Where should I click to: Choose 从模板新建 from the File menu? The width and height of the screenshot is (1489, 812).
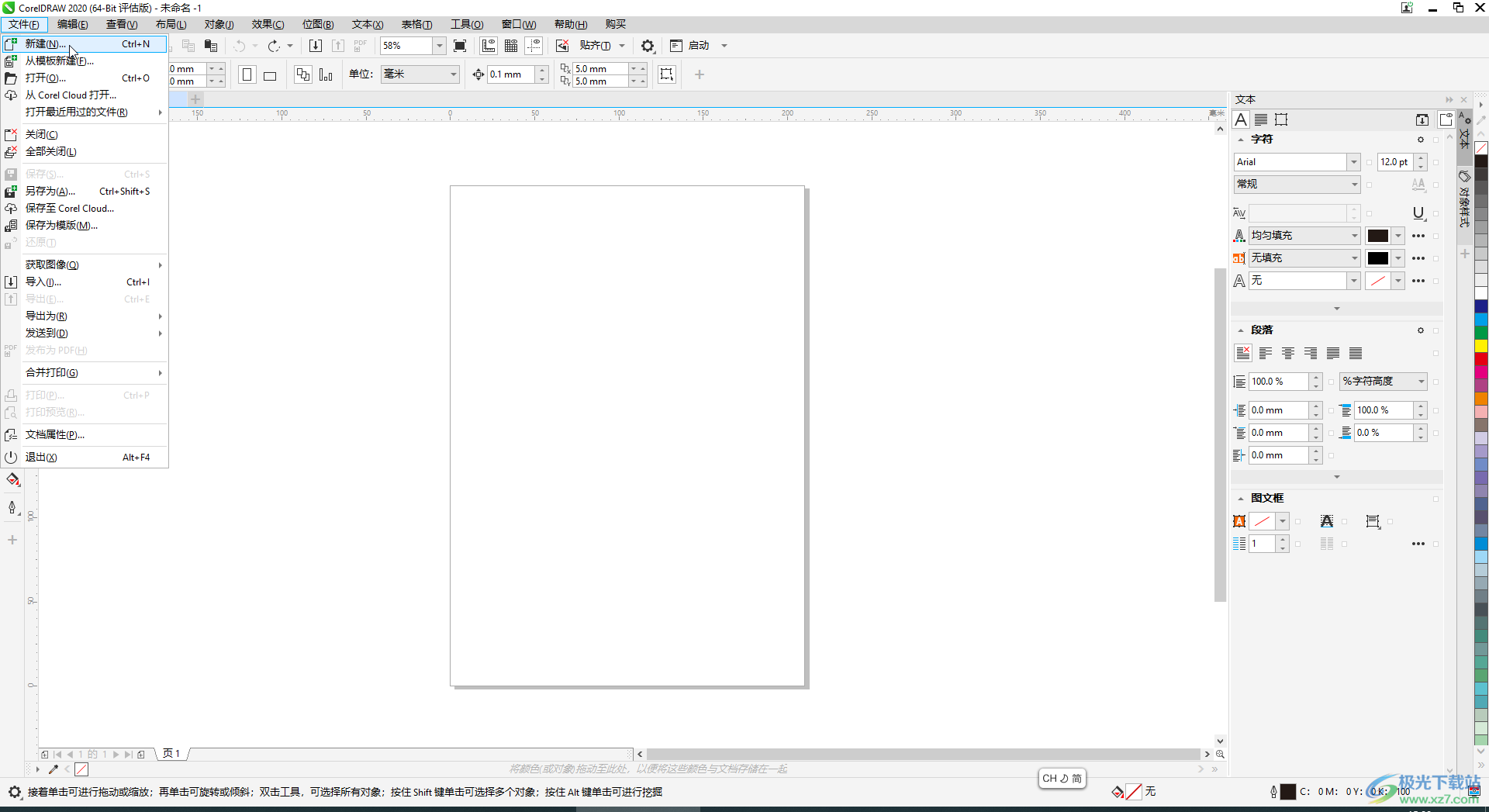click(85, 61)
